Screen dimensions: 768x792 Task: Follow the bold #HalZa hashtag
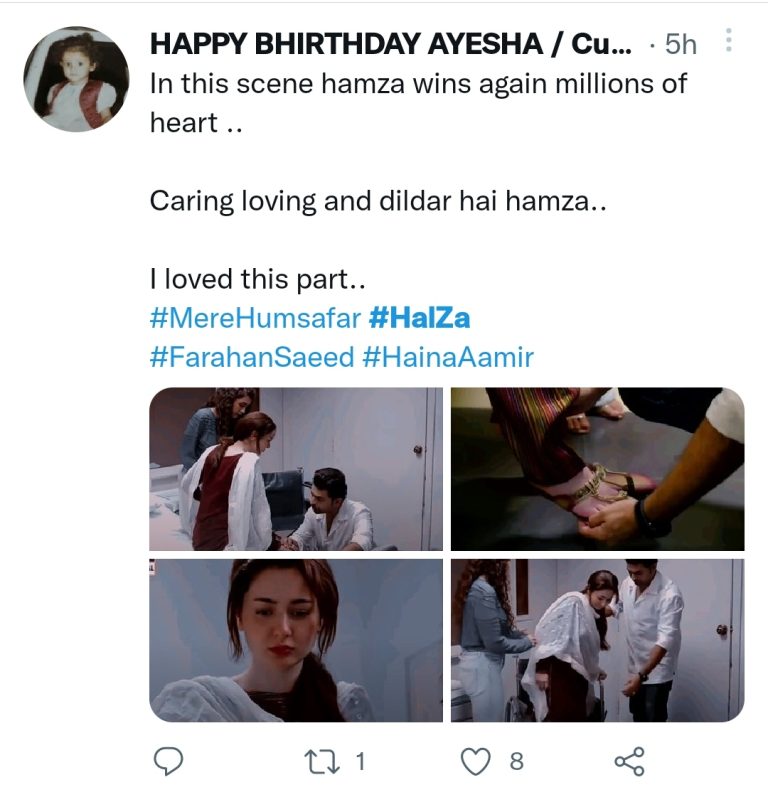[419, 319]
